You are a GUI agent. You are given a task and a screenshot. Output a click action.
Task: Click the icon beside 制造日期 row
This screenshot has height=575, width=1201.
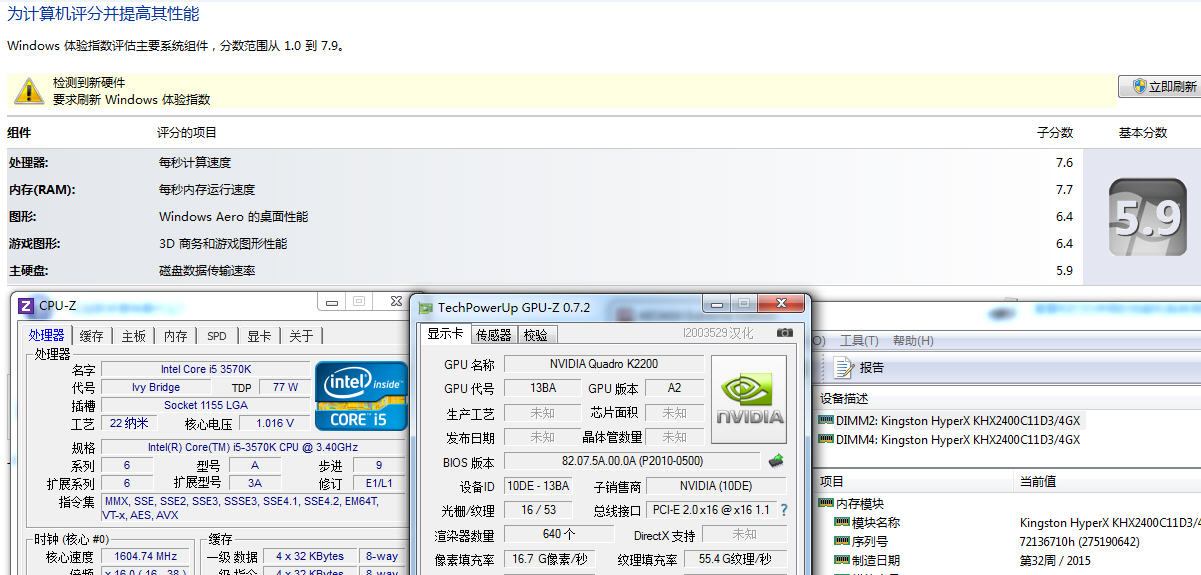pos(842,560)
